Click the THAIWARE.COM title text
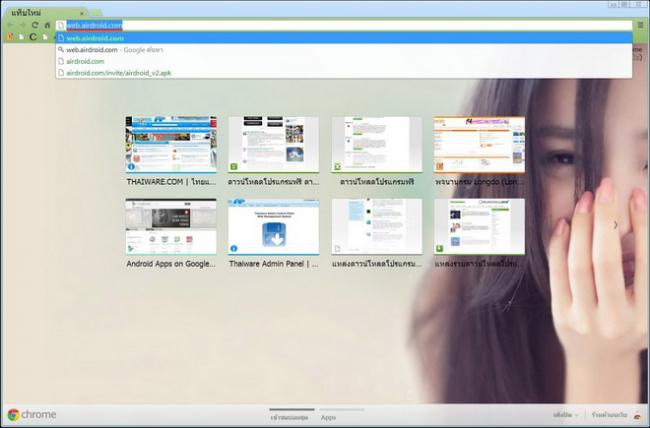 [171, 182]
